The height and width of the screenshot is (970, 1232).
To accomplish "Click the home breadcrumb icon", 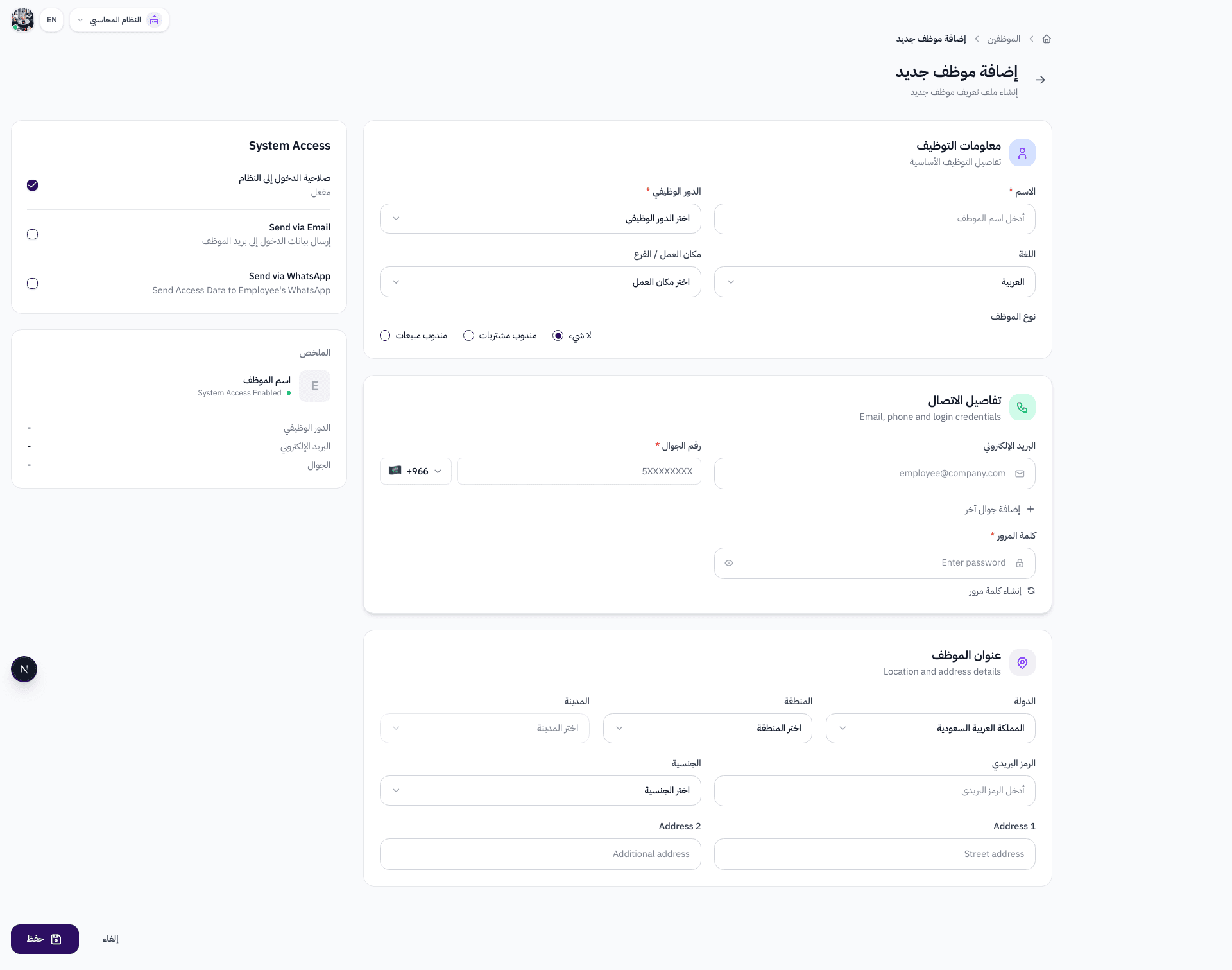I will point(1047,39).
